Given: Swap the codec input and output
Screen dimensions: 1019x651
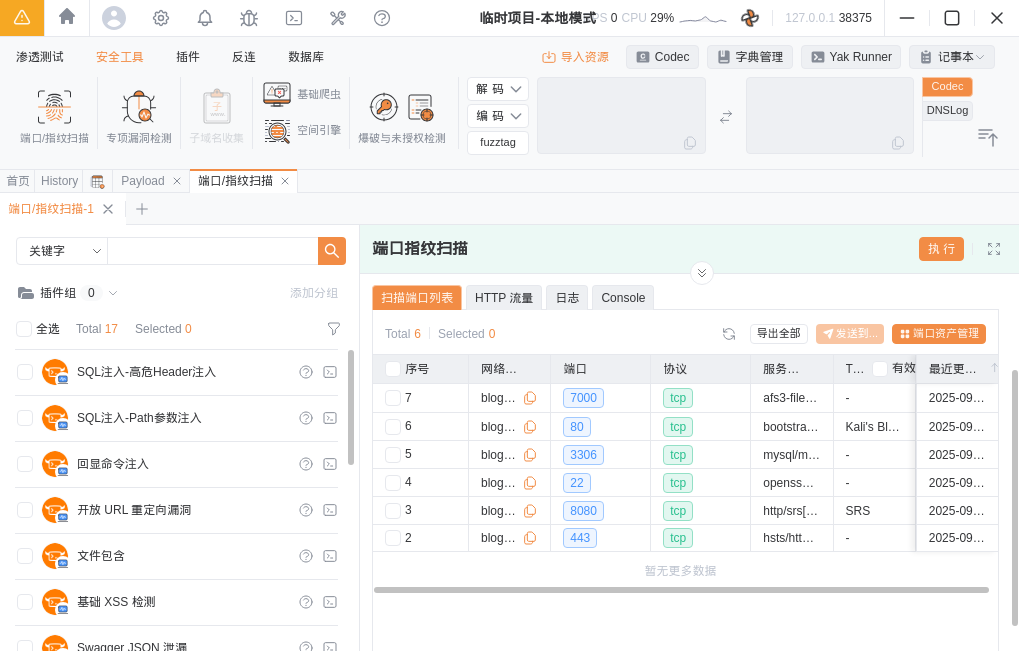Looking at the screenshot, I should tap(726, 117).
